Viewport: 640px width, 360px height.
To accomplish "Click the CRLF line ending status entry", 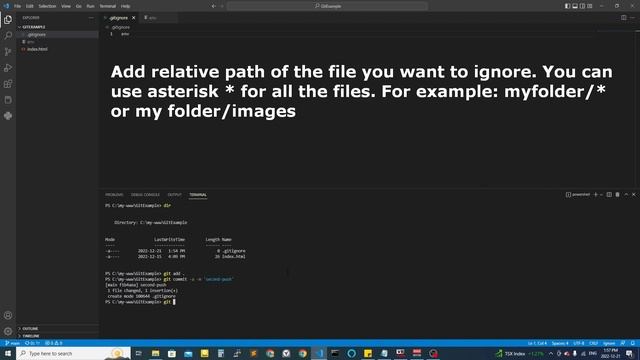I will (593, 343).
